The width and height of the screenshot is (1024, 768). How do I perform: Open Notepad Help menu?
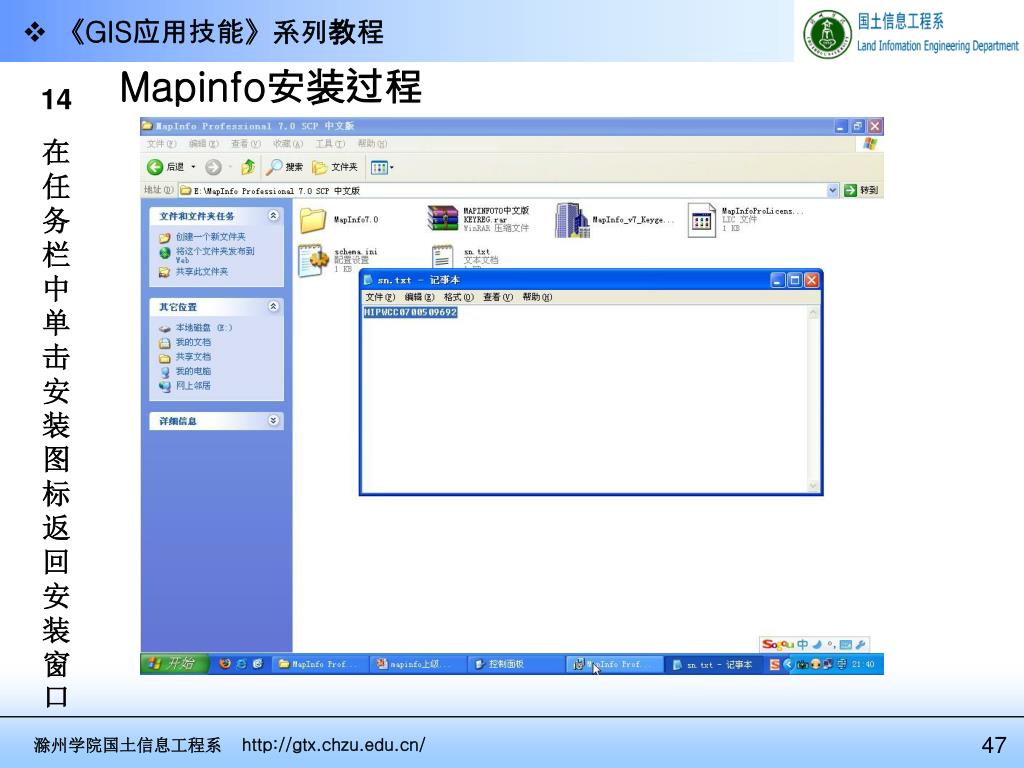pos(537,297)
